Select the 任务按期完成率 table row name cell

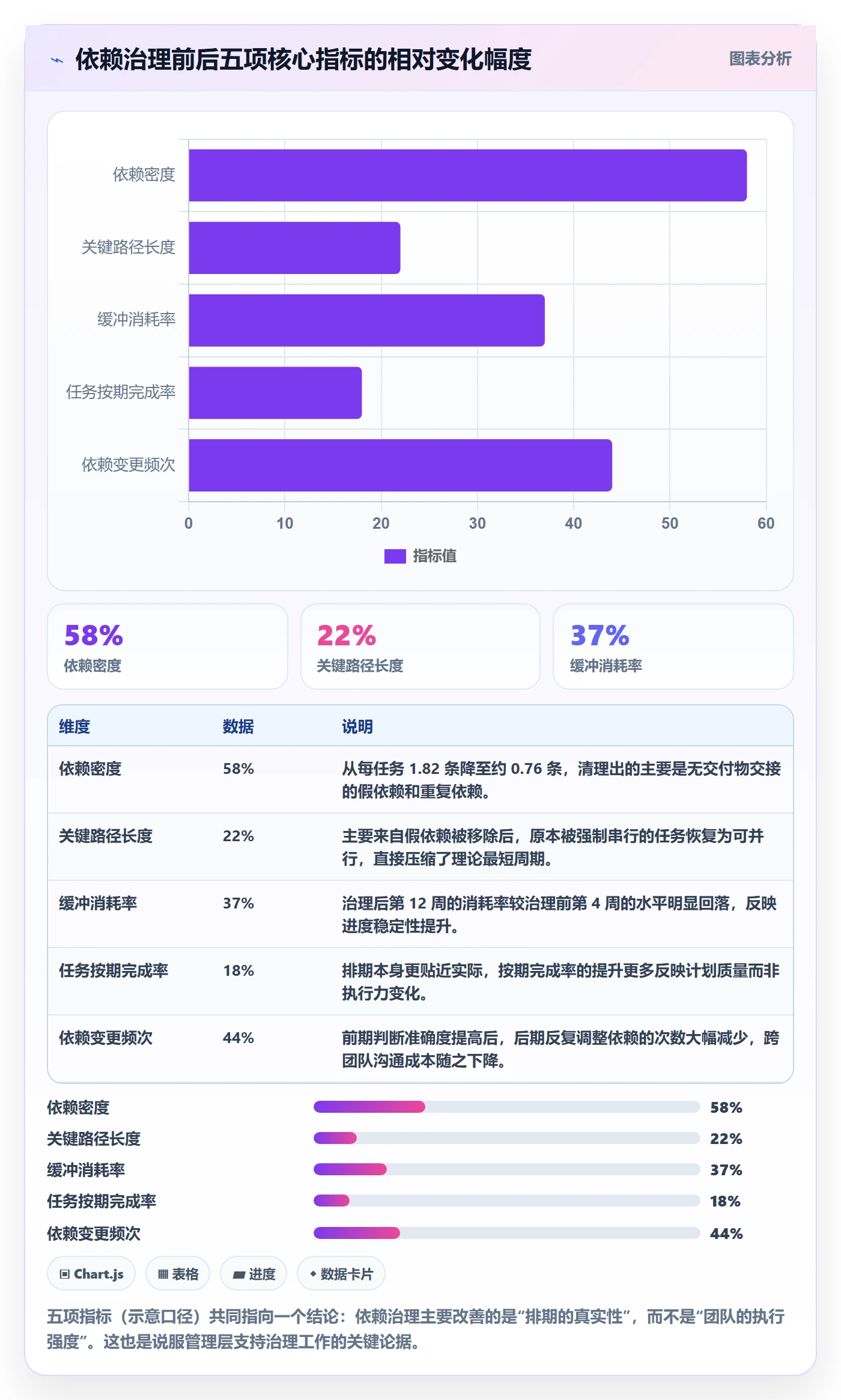pos(114,970)
